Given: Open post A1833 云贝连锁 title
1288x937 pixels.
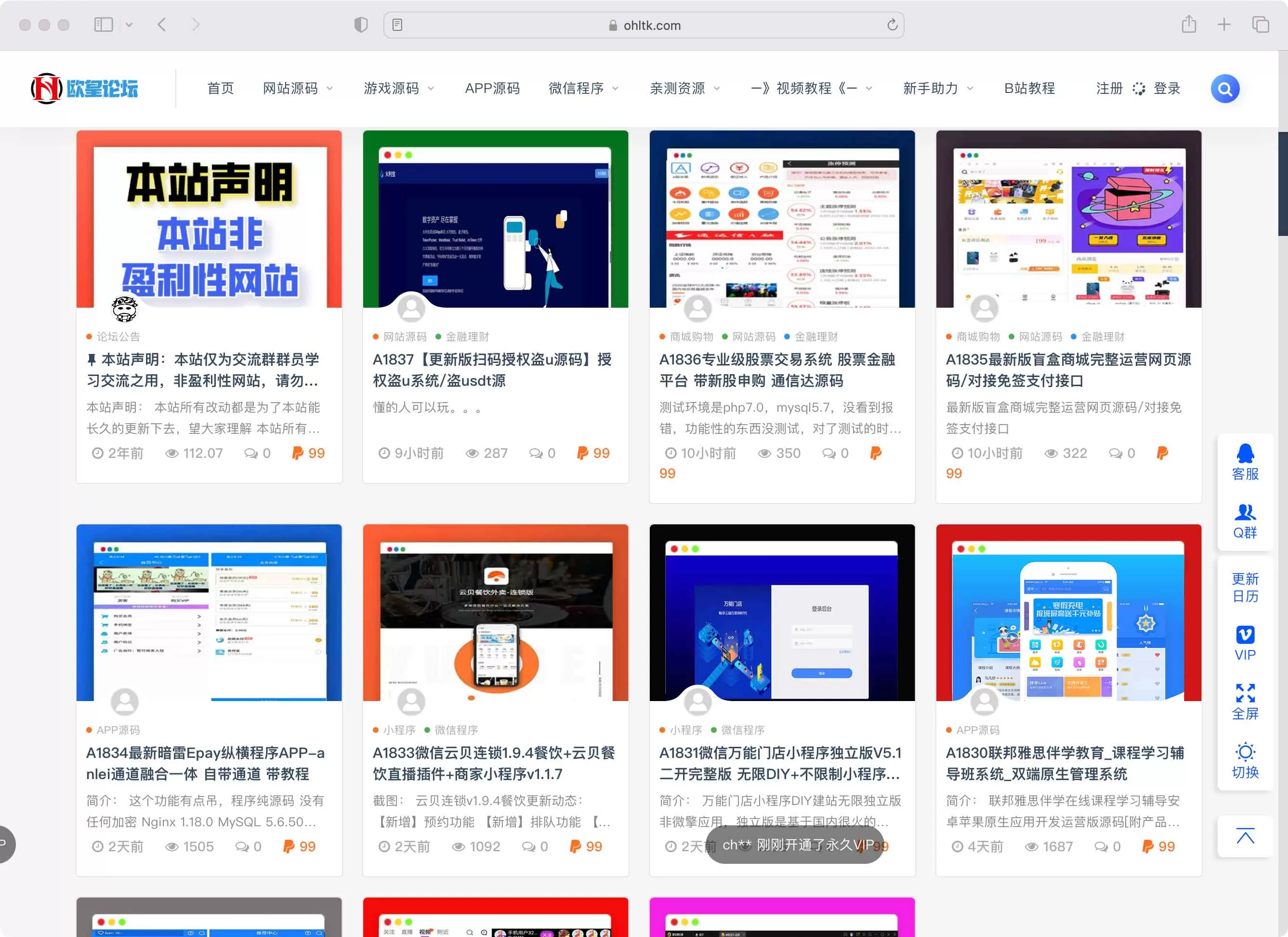Looking at the screenshot, I should [494, 763].
